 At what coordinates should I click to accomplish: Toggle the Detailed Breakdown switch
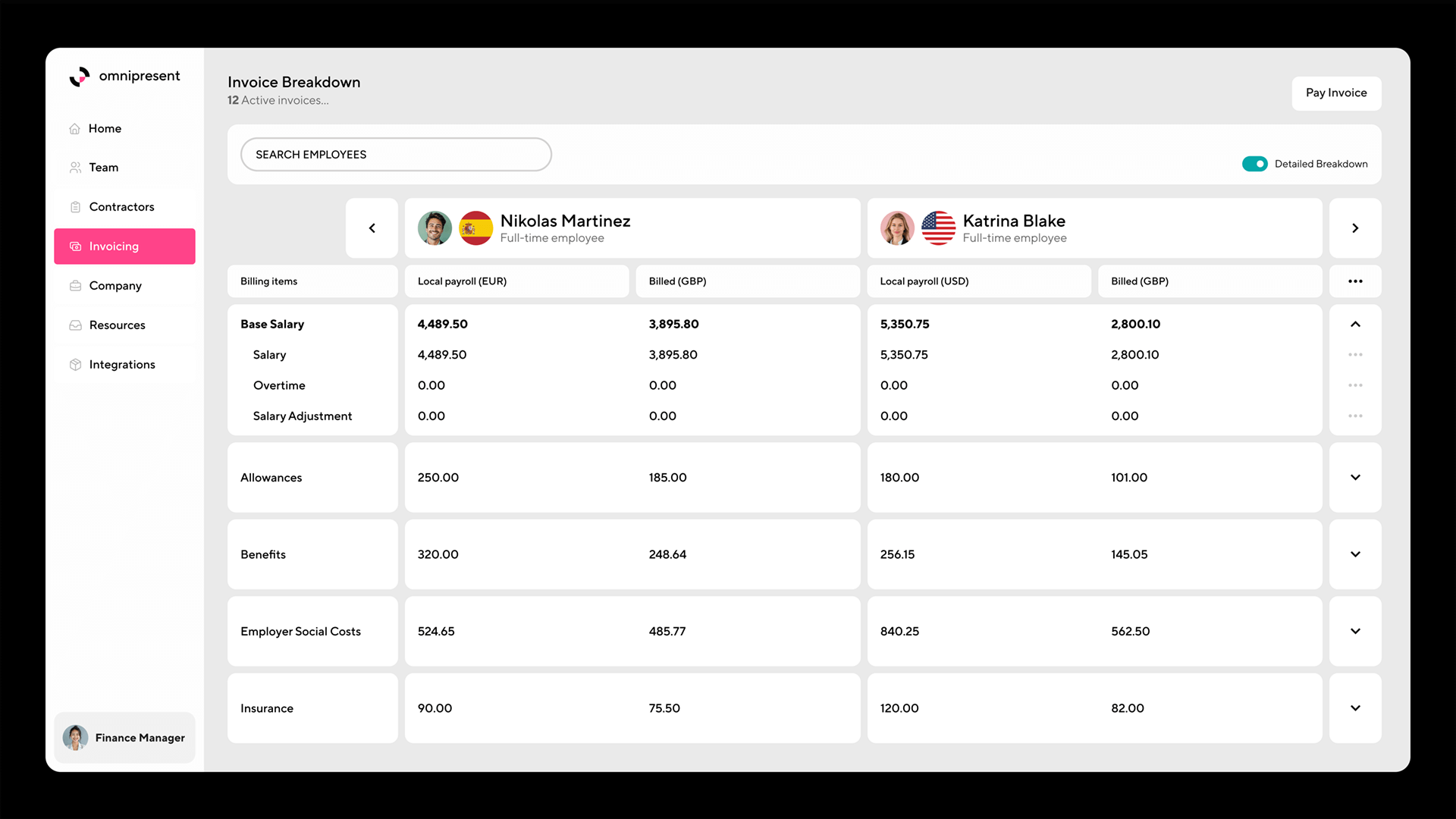[x=1254, y=164]
